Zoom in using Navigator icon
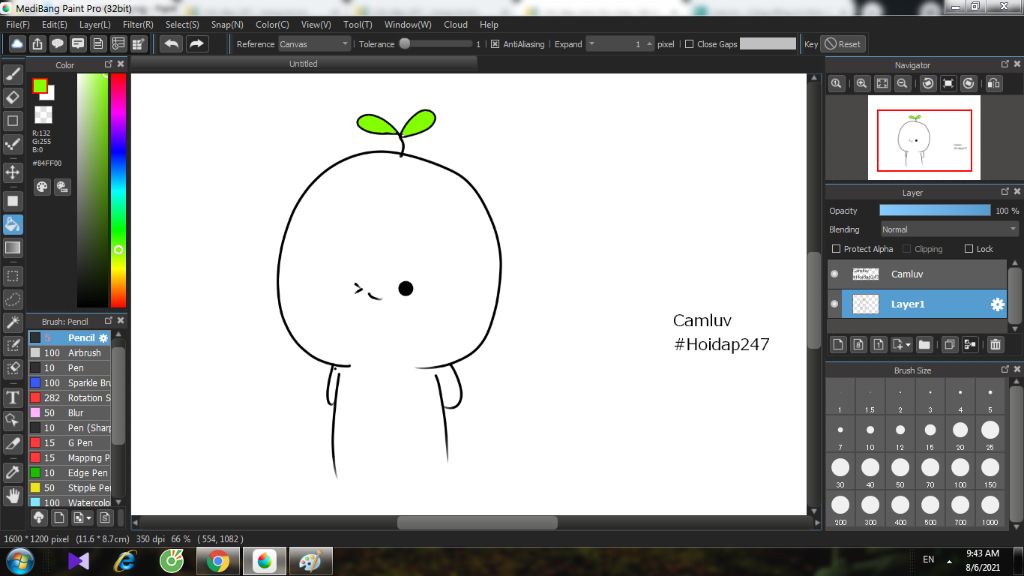The height and width of the screenshot is (576, 1024). pyautogui.click(x=861, y=84)
